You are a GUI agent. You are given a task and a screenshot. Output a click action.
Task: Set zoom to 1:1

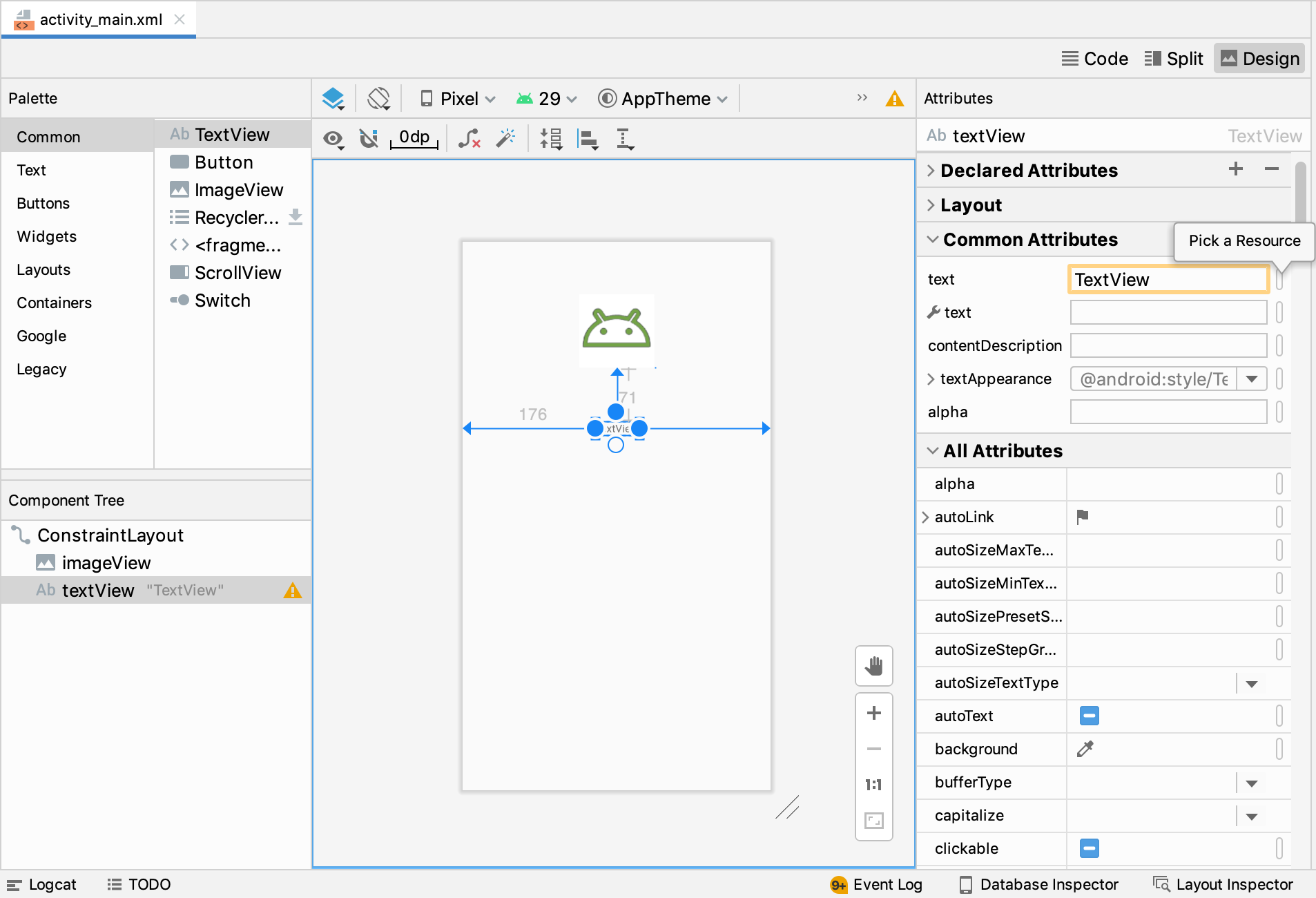[x=874, y=785]
